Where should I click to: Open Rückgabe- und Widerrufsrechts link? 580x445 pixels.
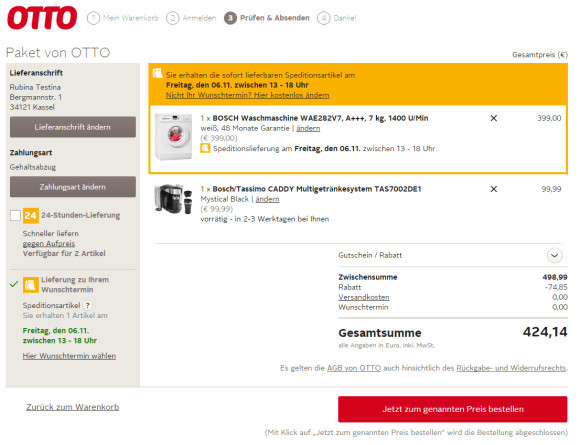pos(511,368)
